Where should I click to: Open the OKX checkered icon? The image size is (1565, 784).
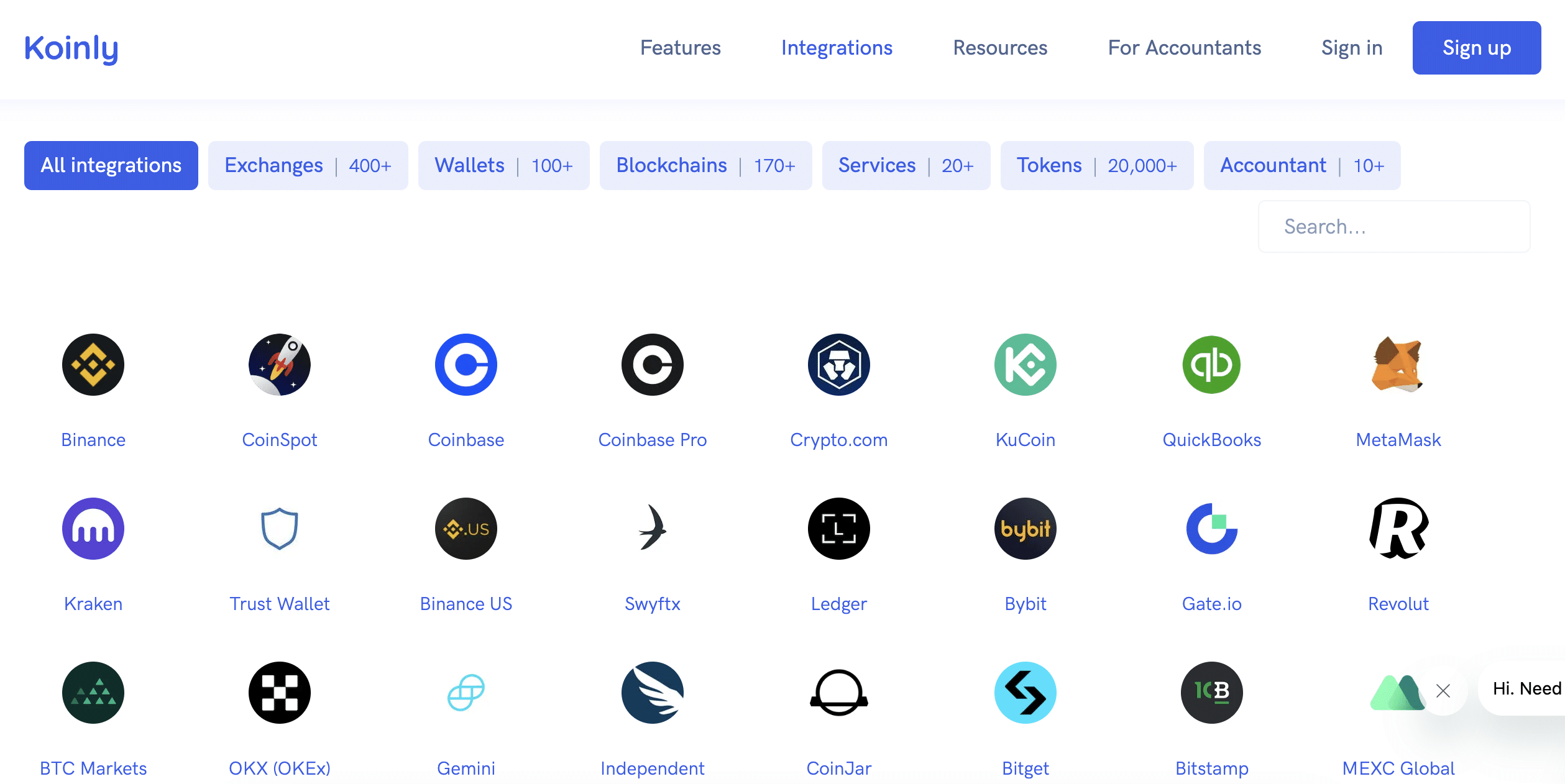(280, 693)
